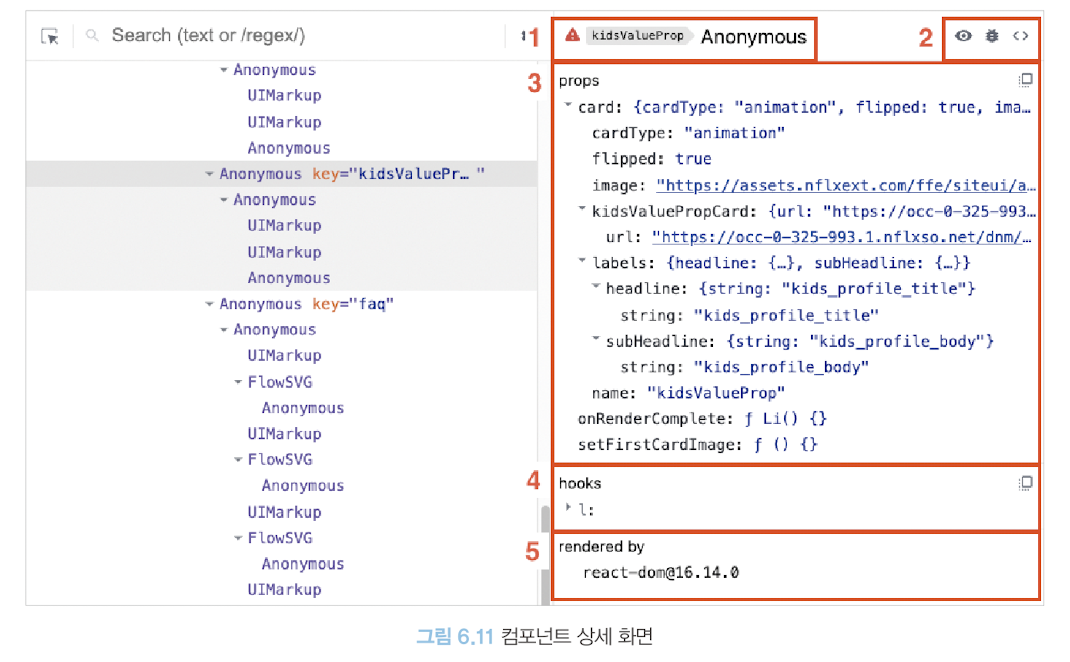This screenshot has width=1070, height=662.
Task: Click the flipped true value
Action: (693, 159)
